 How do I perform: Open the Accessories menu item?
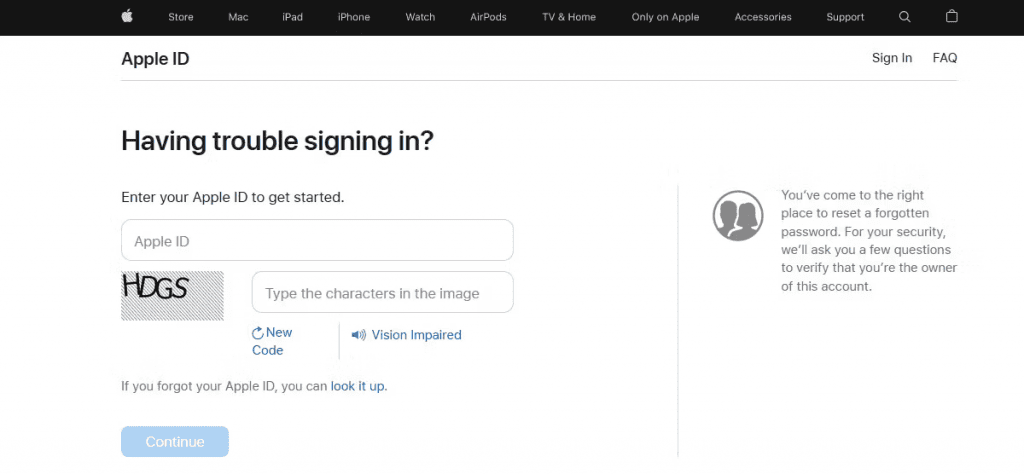763,17
